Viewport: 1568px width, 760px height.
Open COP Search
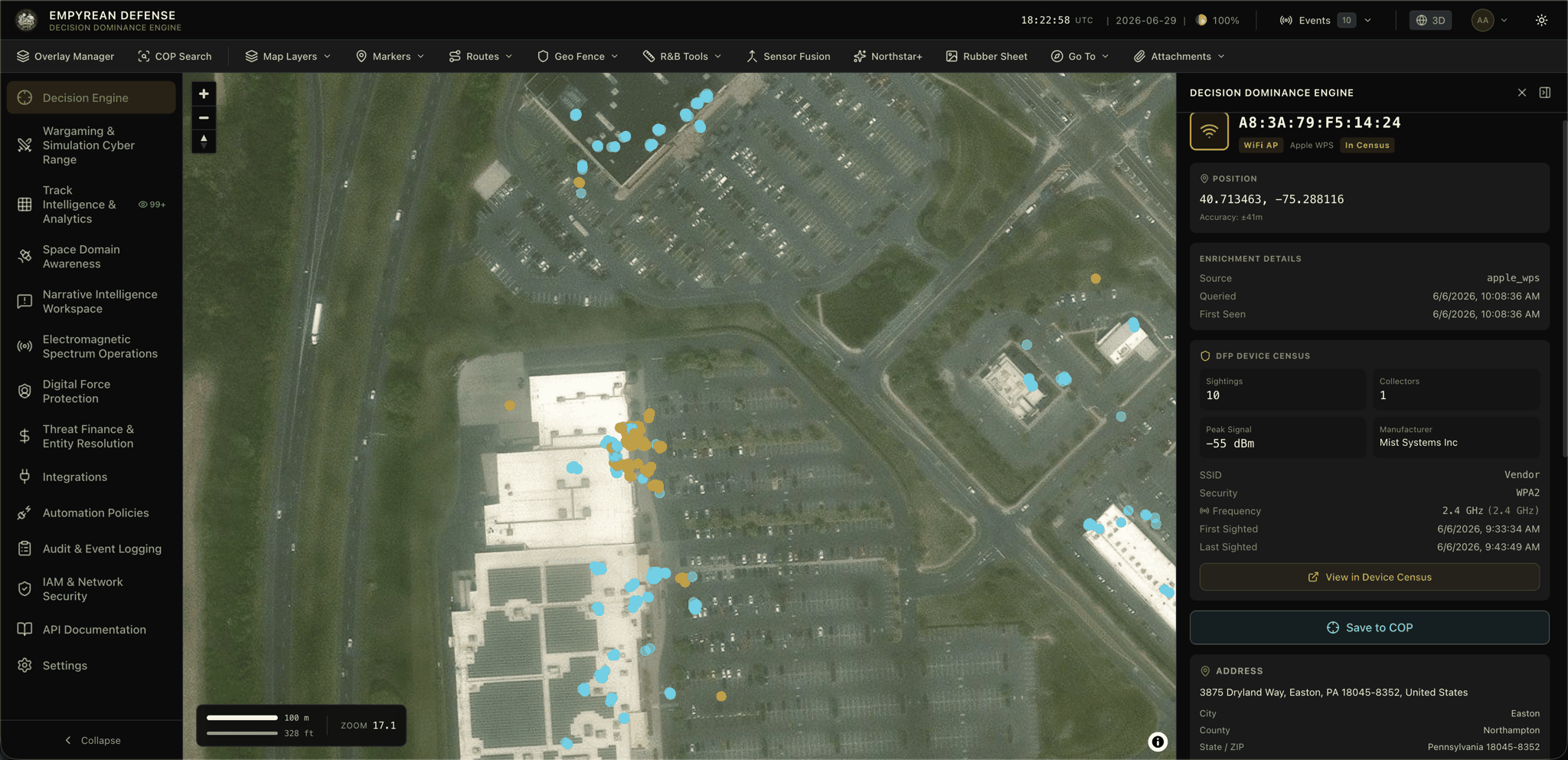[x=175, y=56]
